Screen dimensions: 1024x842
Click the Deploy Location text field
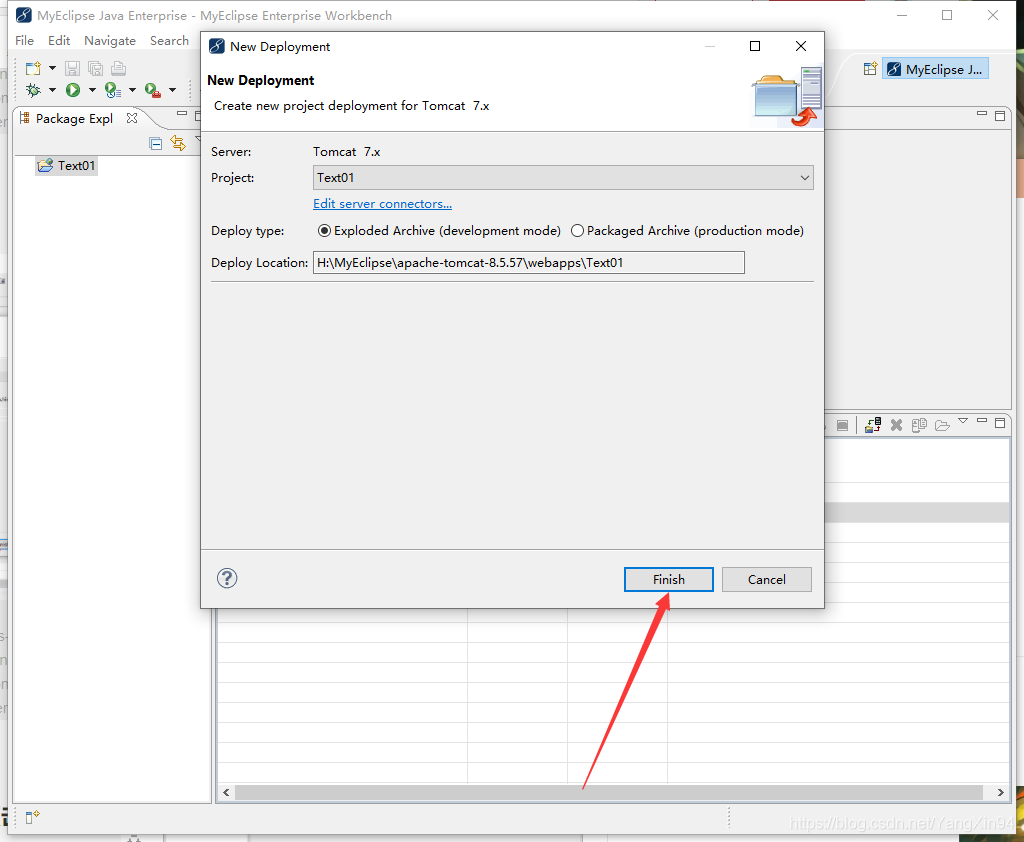528,263
